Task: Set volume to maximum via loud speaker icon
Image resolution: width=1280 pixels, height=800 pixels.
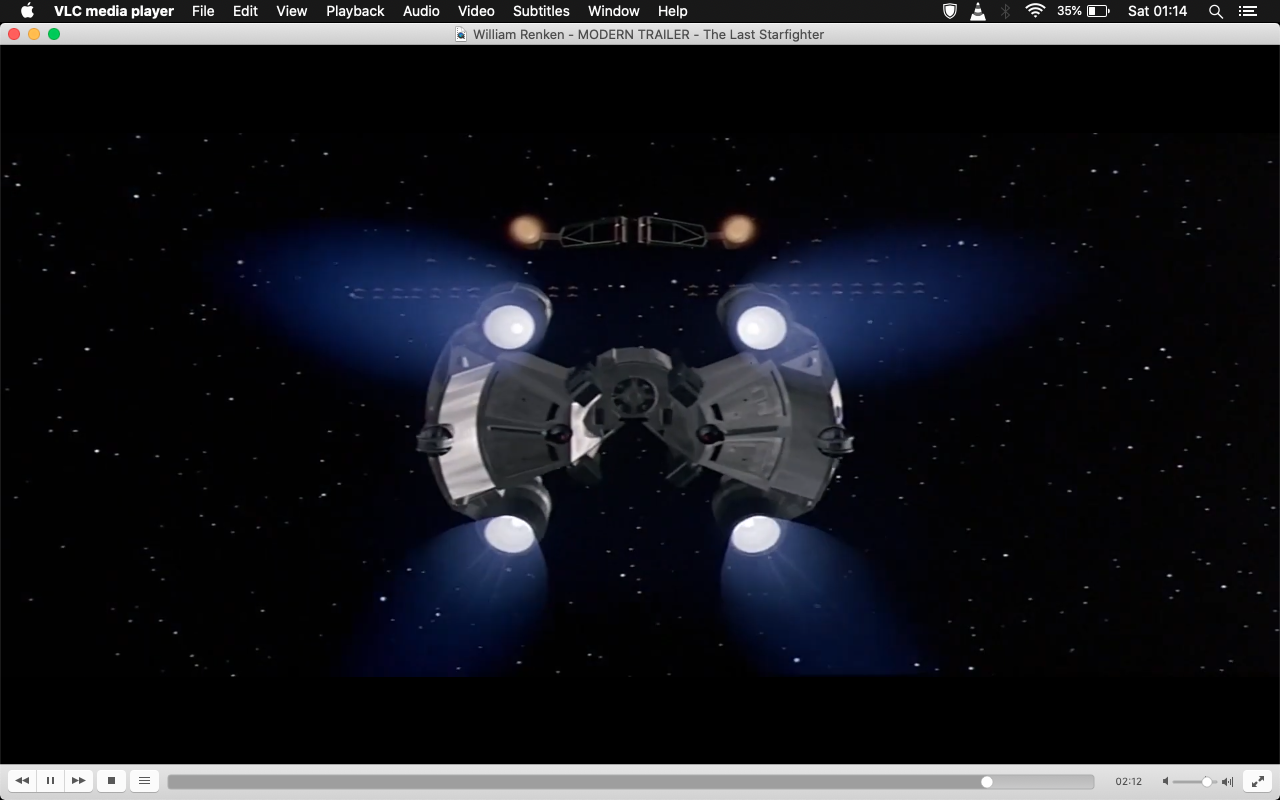Action: (x=1227, y=782)
